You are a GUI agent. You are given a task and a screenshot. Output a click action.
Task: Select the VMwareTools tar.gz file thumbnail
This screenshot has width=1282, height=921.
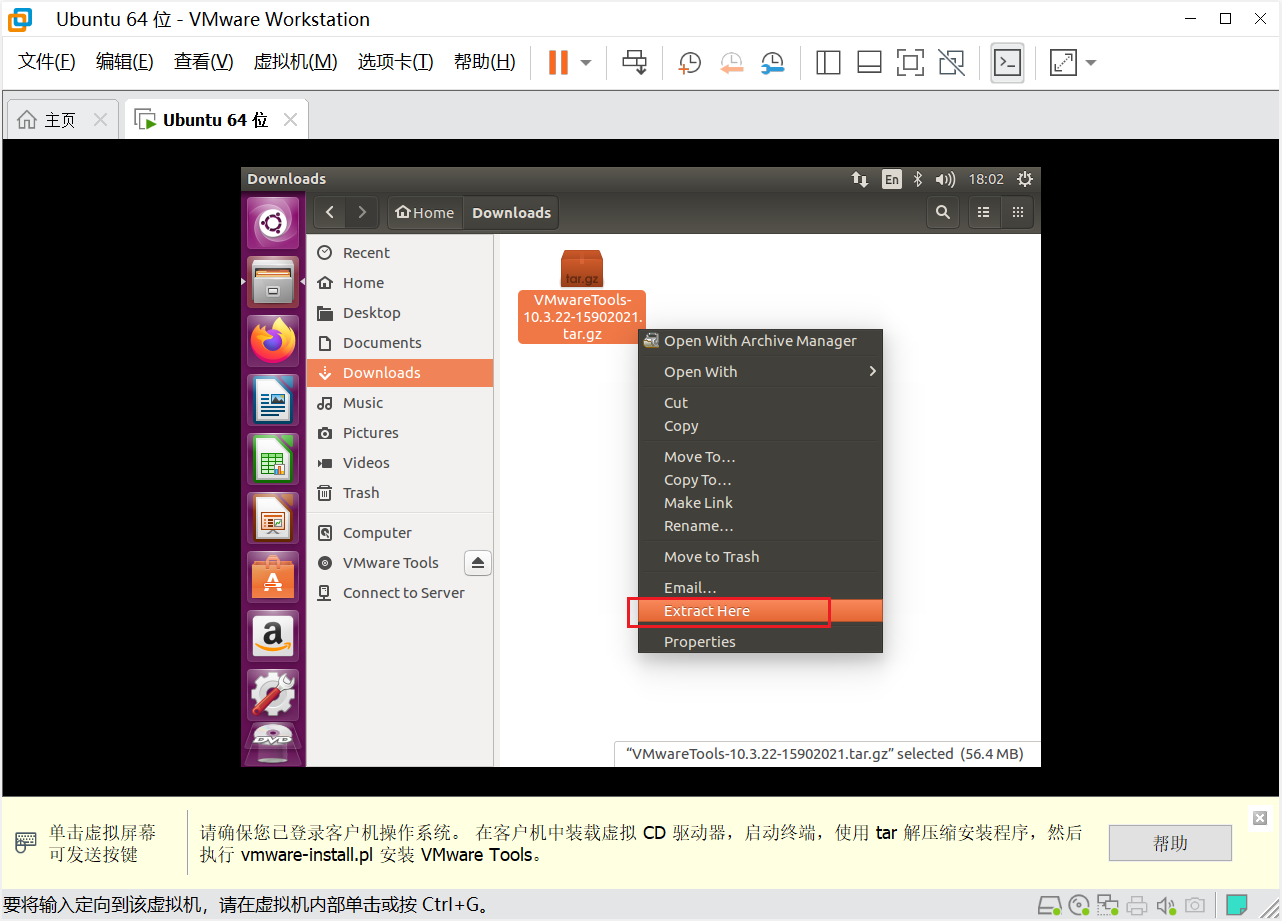(582, 268)
